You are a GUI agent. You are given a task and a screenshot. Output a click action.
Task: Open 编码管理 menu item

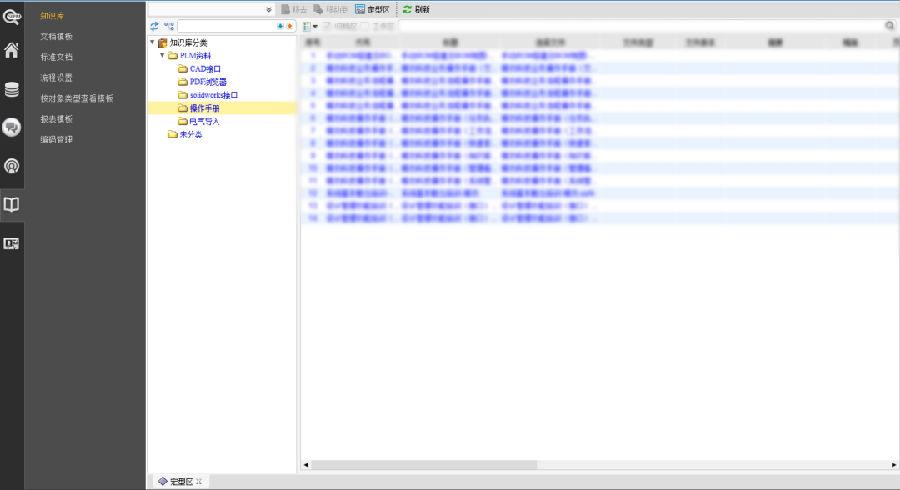[x=56, y=139]
